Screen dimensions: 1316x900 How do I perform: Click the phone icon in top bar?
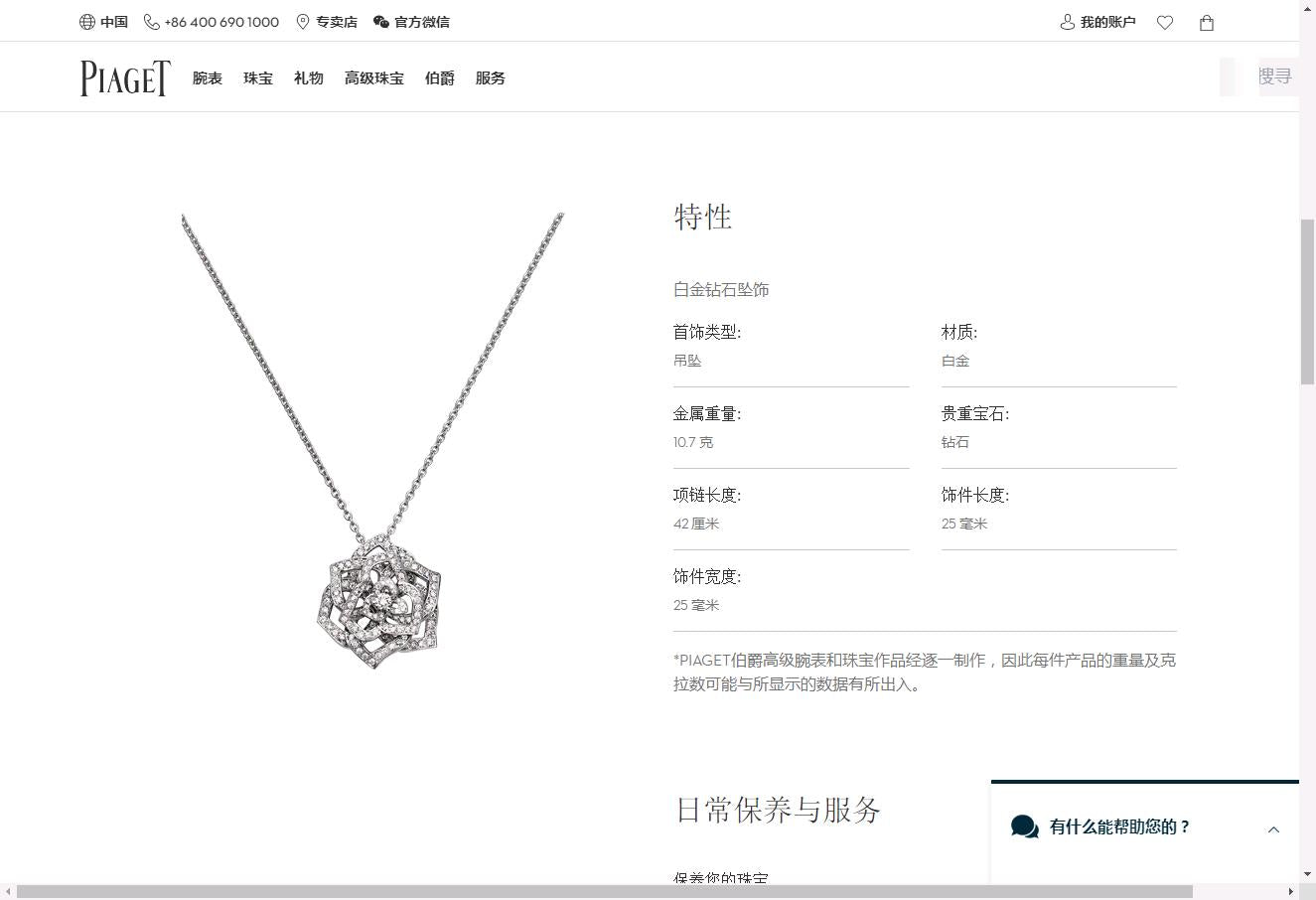[x=152, y=22]
